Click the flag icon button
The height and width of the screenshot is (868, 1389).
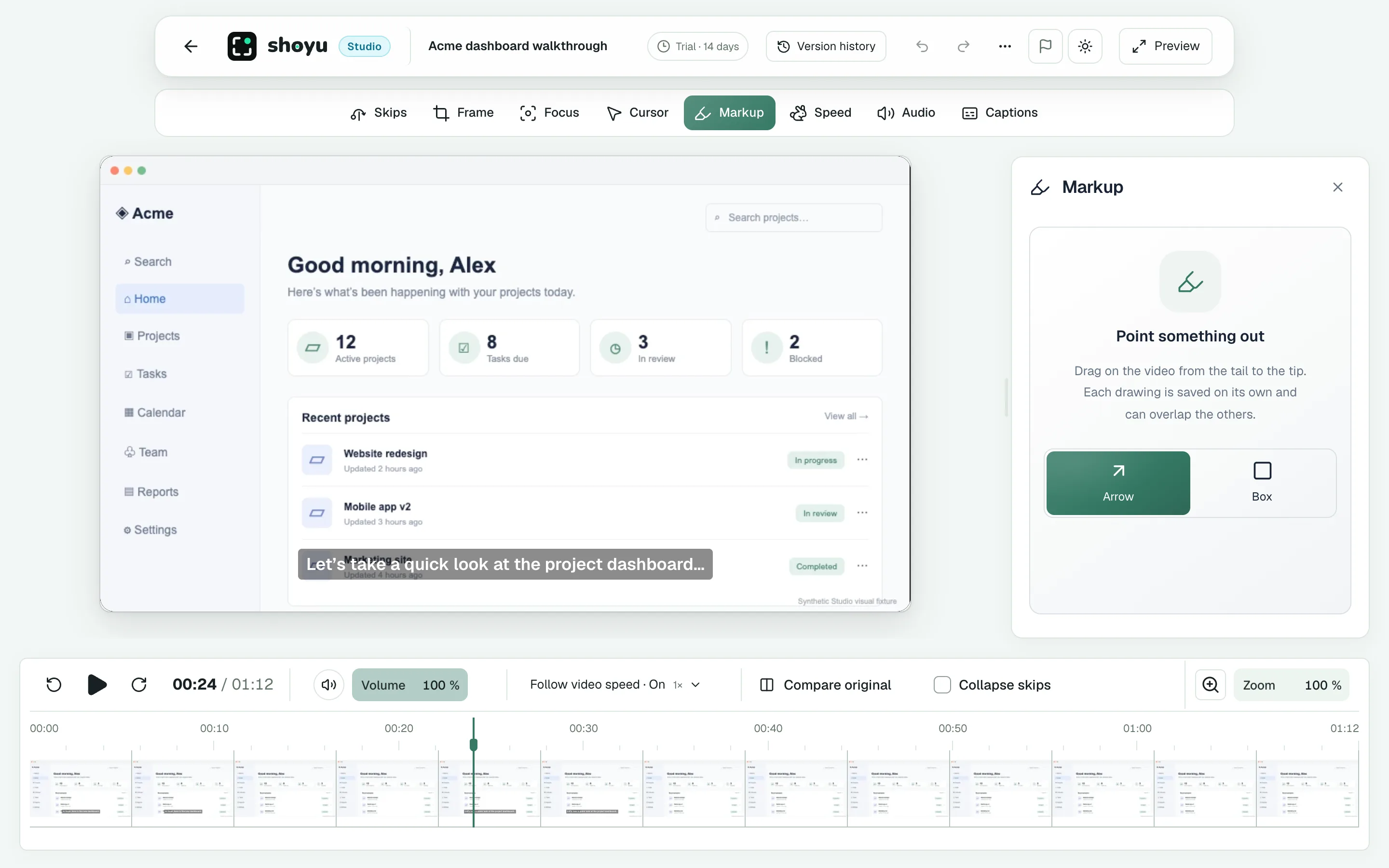point(1045,46)
